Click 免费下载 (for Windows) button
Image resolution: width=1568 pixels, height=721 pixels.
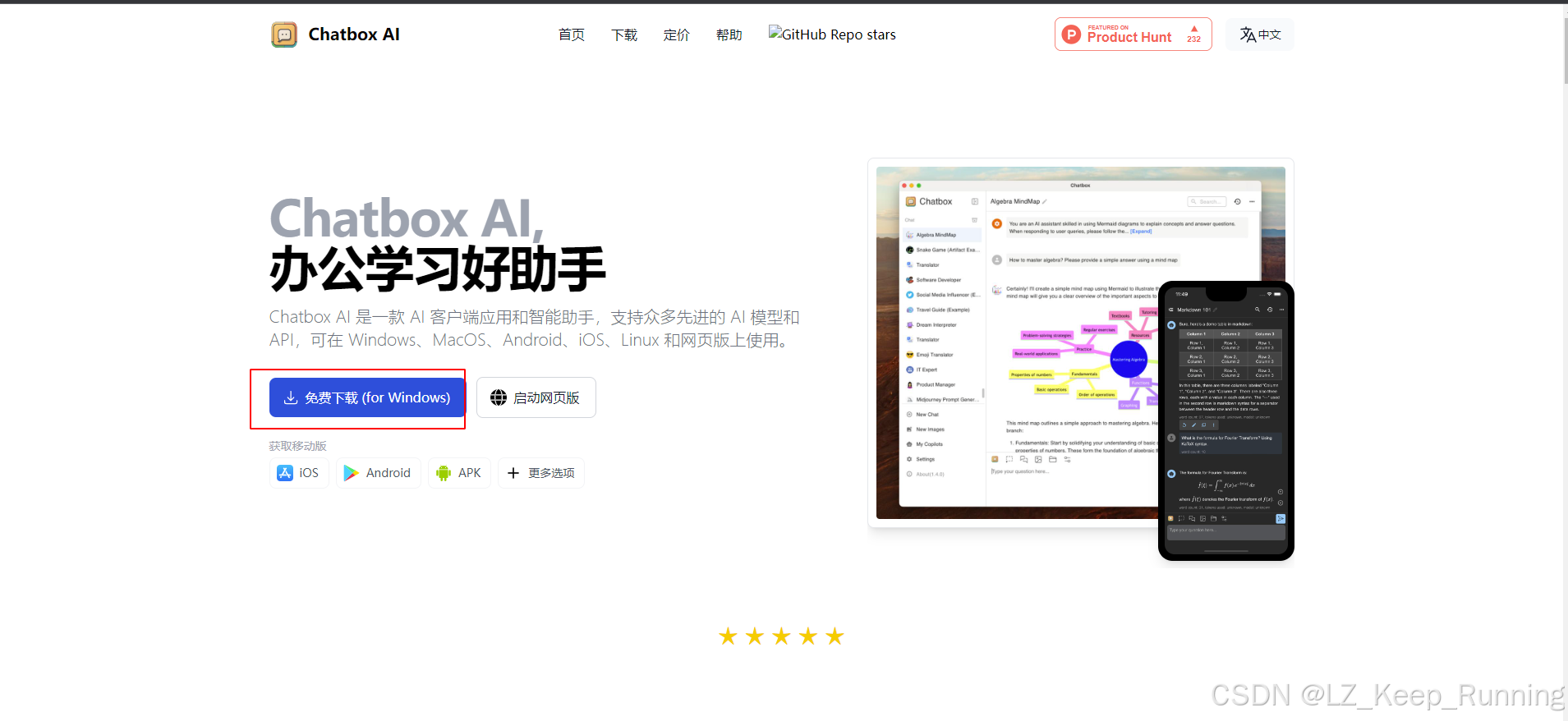tap(367, 397)
